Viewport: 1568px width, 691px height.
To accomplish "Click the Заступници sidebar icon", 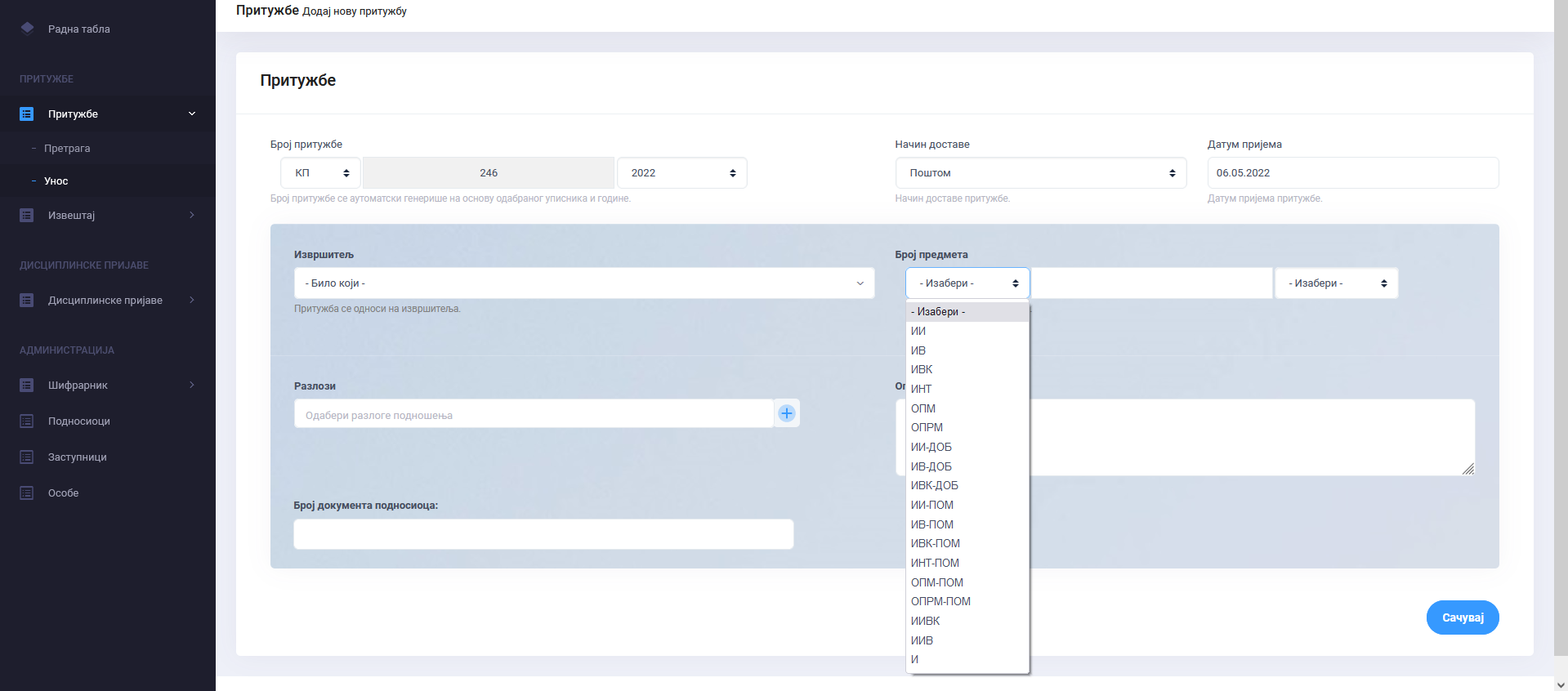I will 27,457.
